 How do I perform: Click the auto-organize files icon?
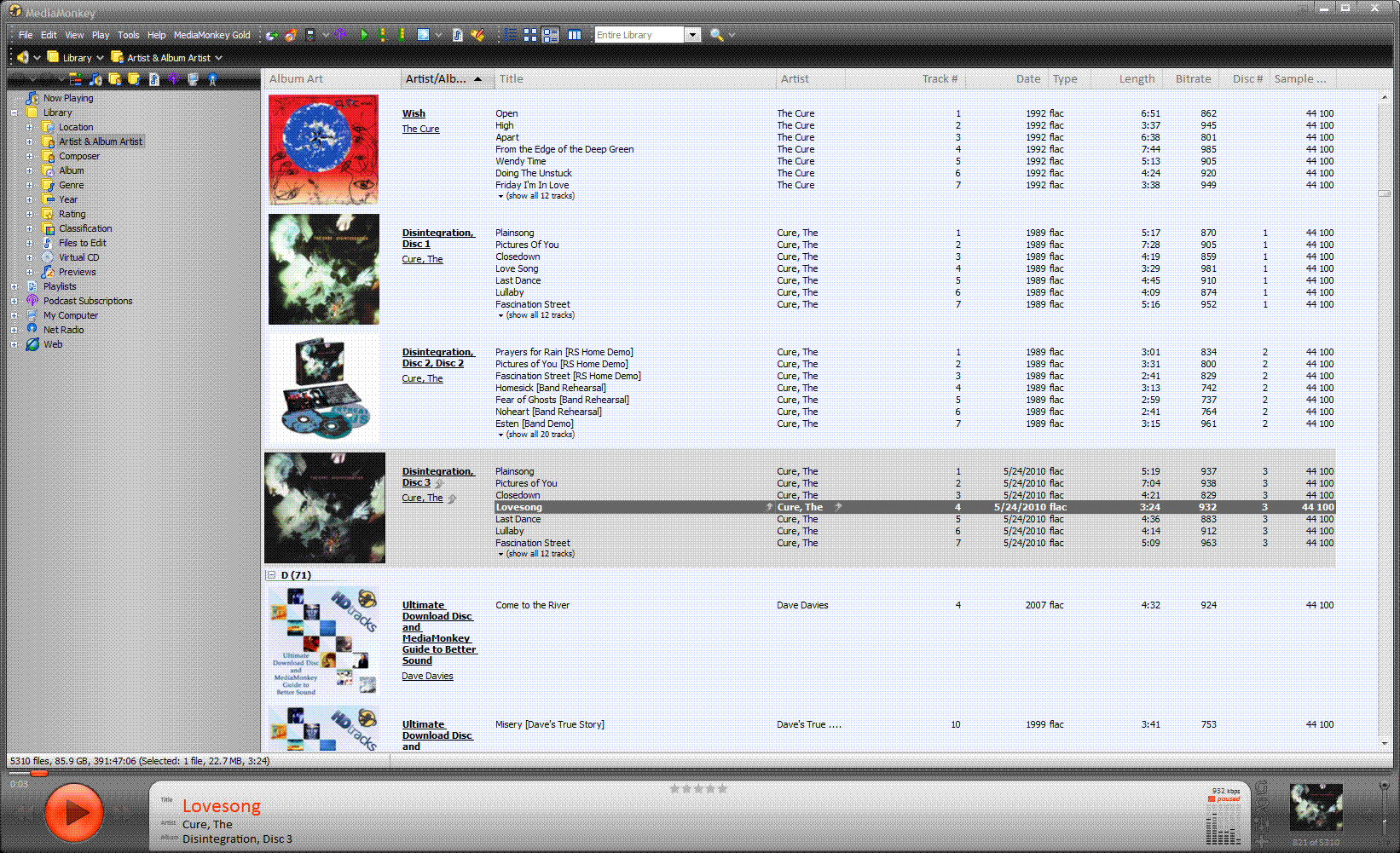(x=477, y=35)
